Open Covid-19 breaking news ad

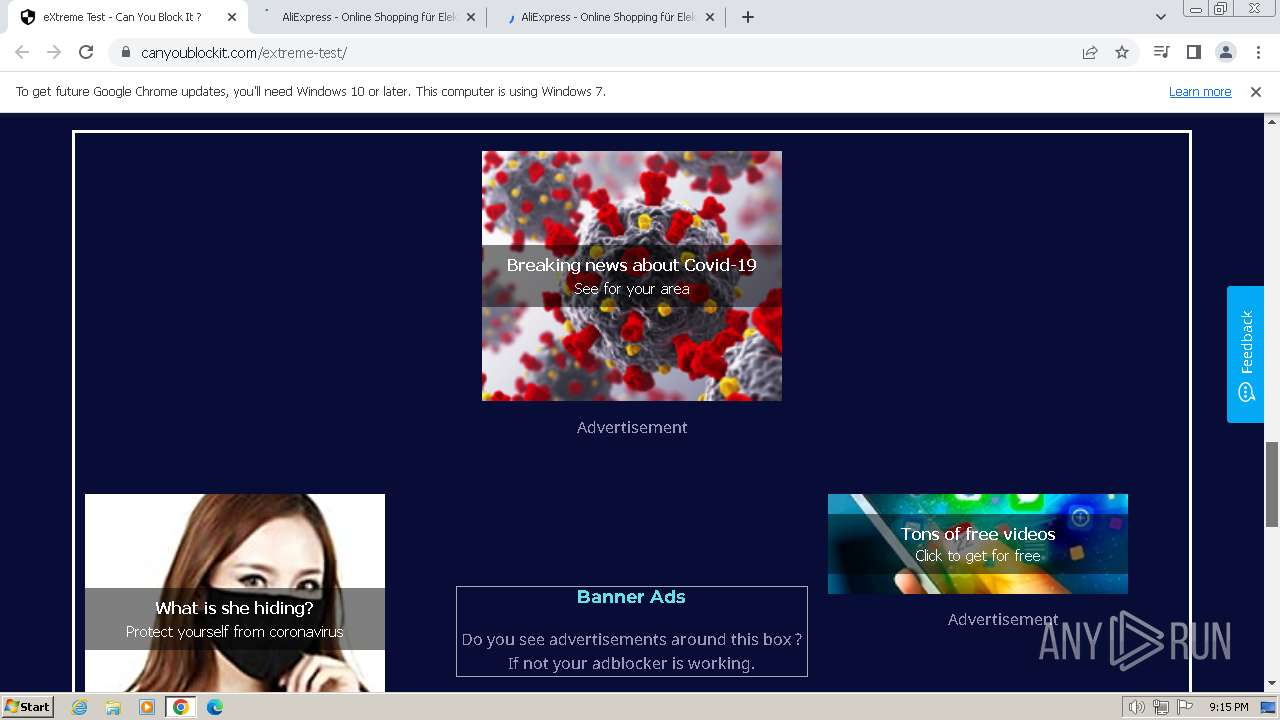[632, 276]
